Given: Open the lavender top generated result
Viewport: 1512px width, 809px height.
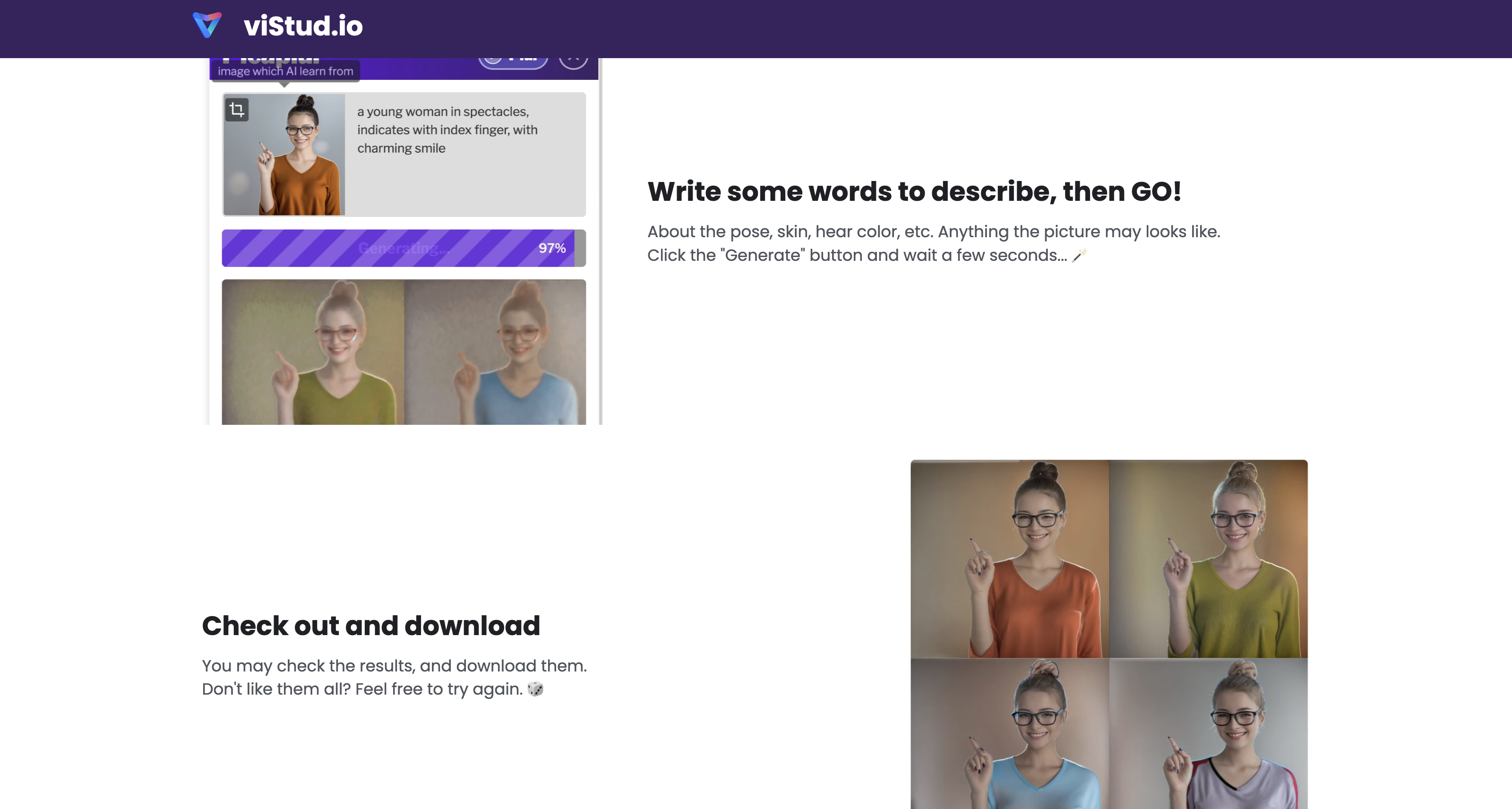Looking at the screenshot, I should click(x=1209, y=733).
